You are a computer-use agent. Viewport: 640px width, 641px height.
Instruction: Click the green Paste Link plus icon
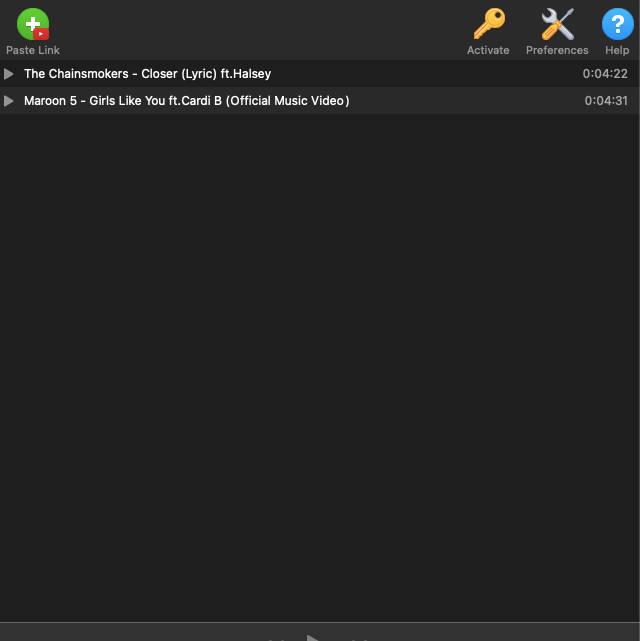pyautogui.click(x=31, y=22)
